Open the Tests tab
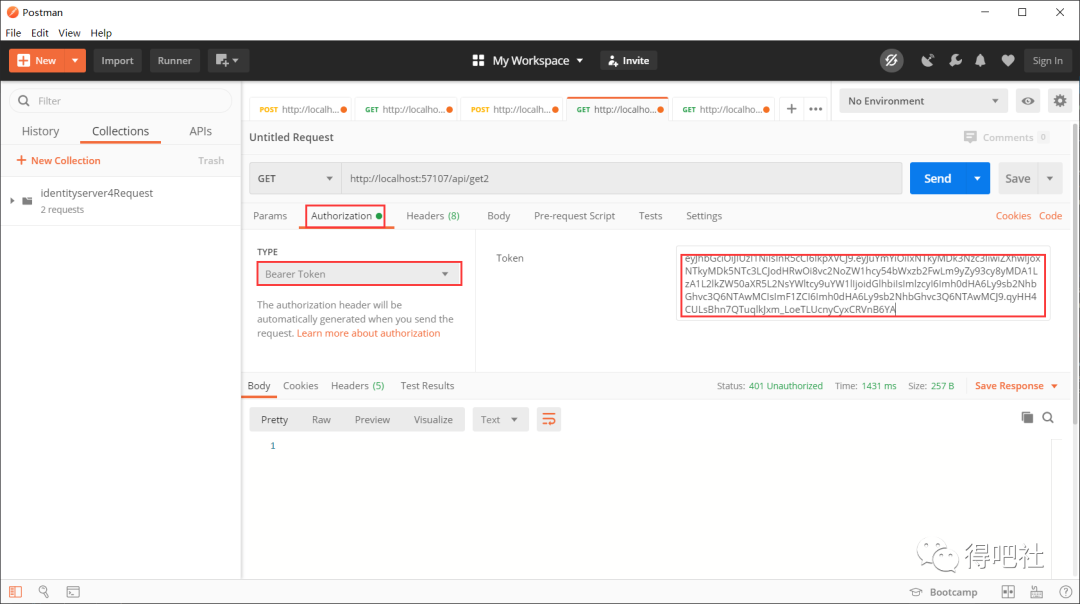The image size is (1080, 604). point(650,216)
